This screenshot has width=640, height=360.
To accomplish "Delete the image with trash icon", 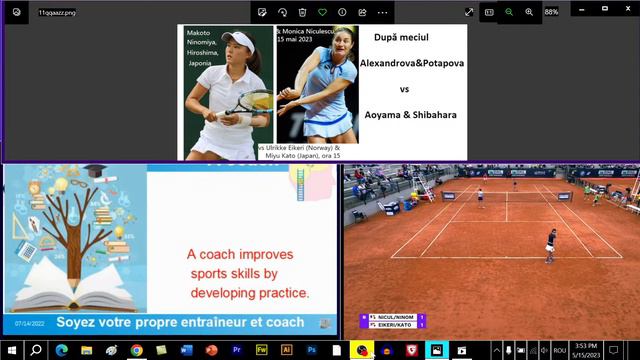I will click(302, 13).
